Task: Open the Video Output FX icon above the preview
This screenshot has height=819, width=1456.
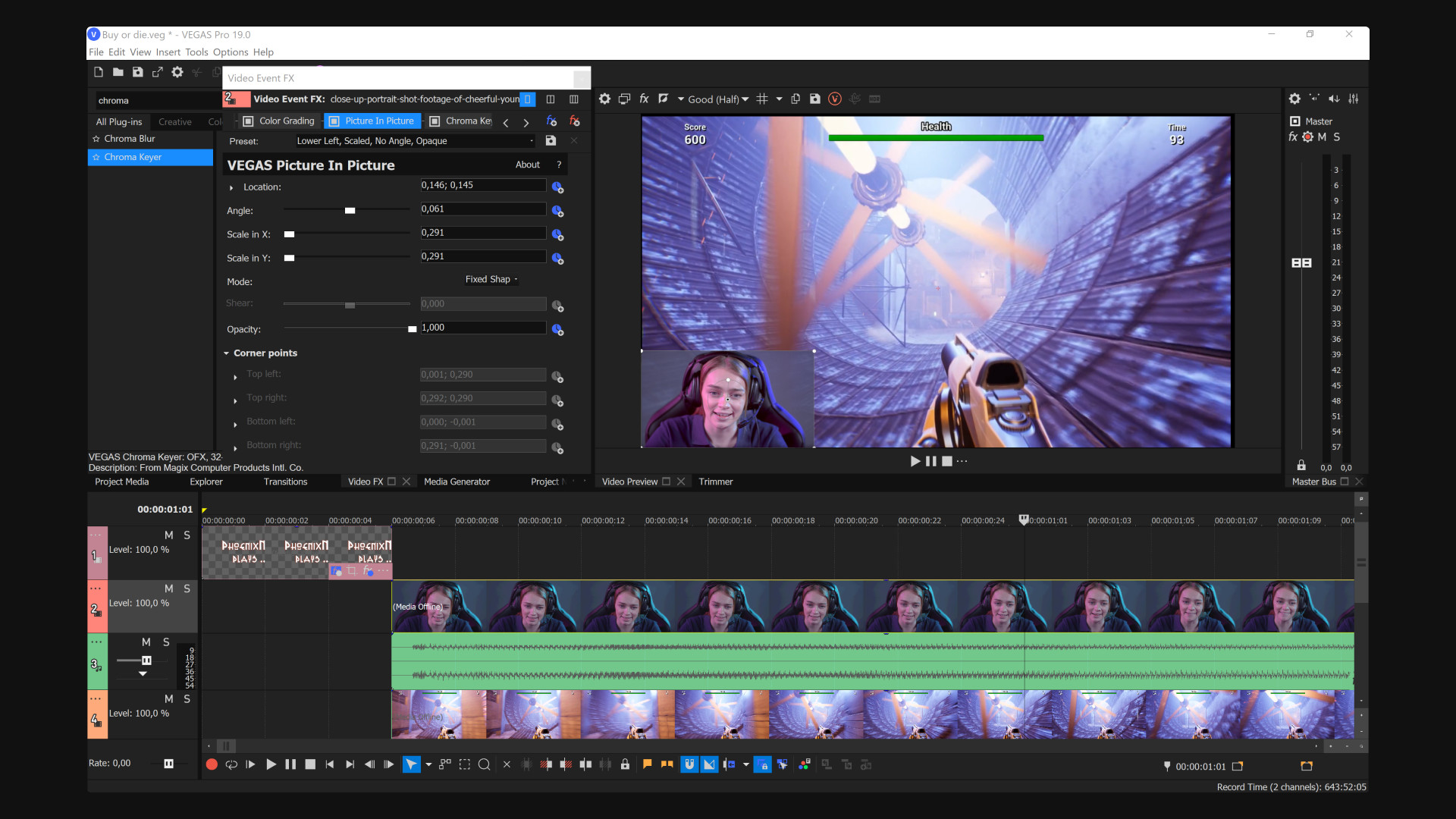Action: (643, 99)
